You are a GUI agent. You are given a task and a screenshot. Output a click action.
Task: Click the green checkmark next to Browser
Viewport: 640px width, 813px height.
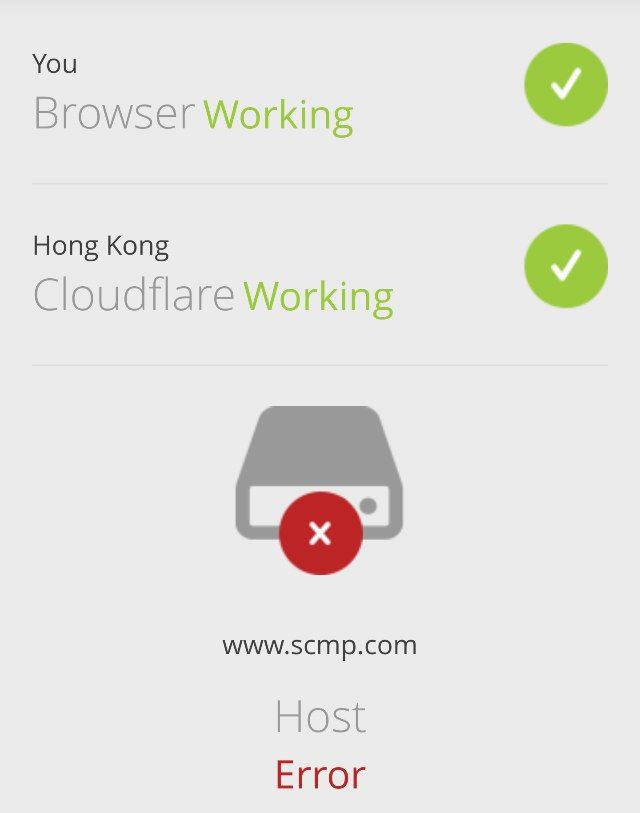[x=566, y=85]
